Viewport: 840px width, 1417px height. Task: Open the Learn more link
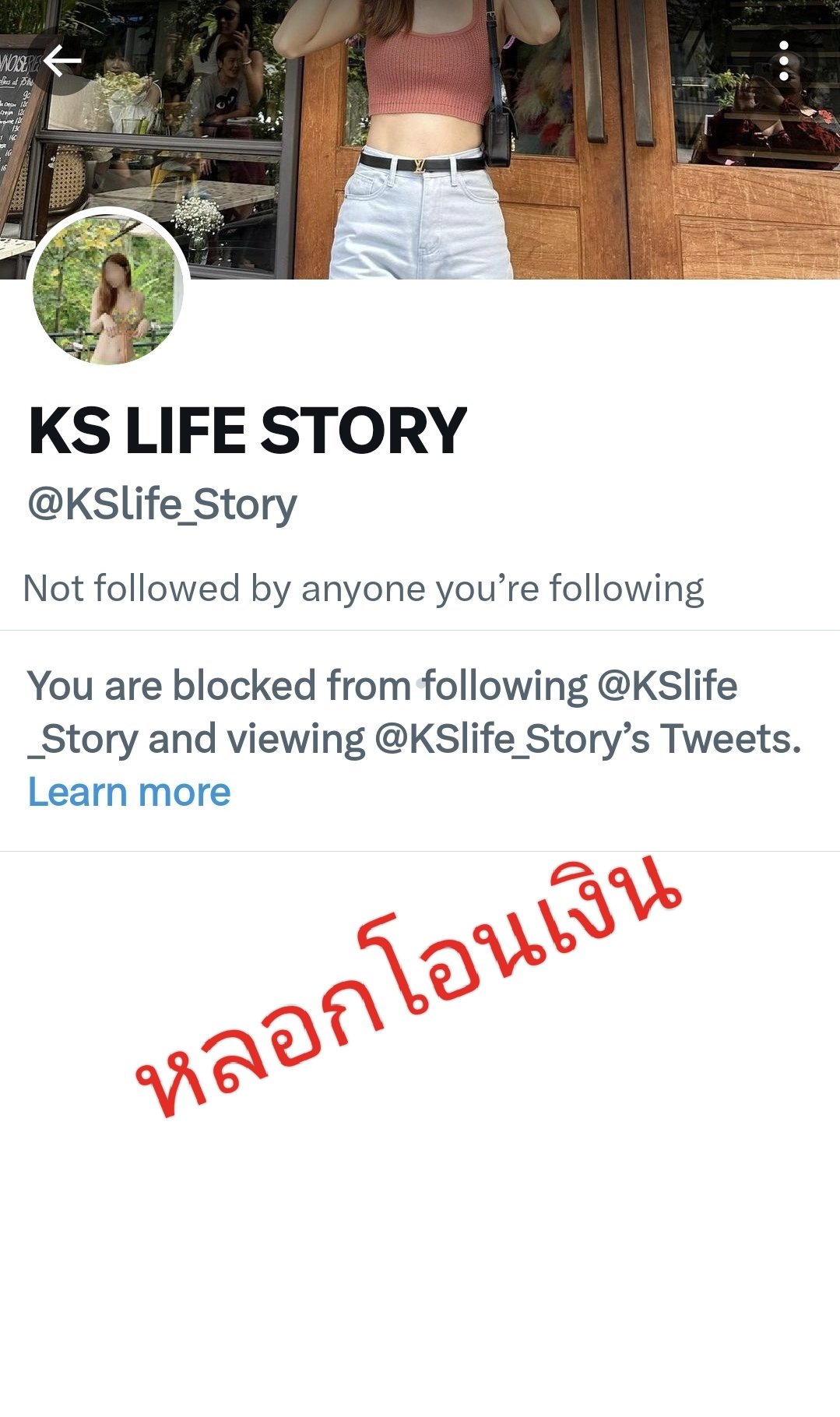click(129, 792)
